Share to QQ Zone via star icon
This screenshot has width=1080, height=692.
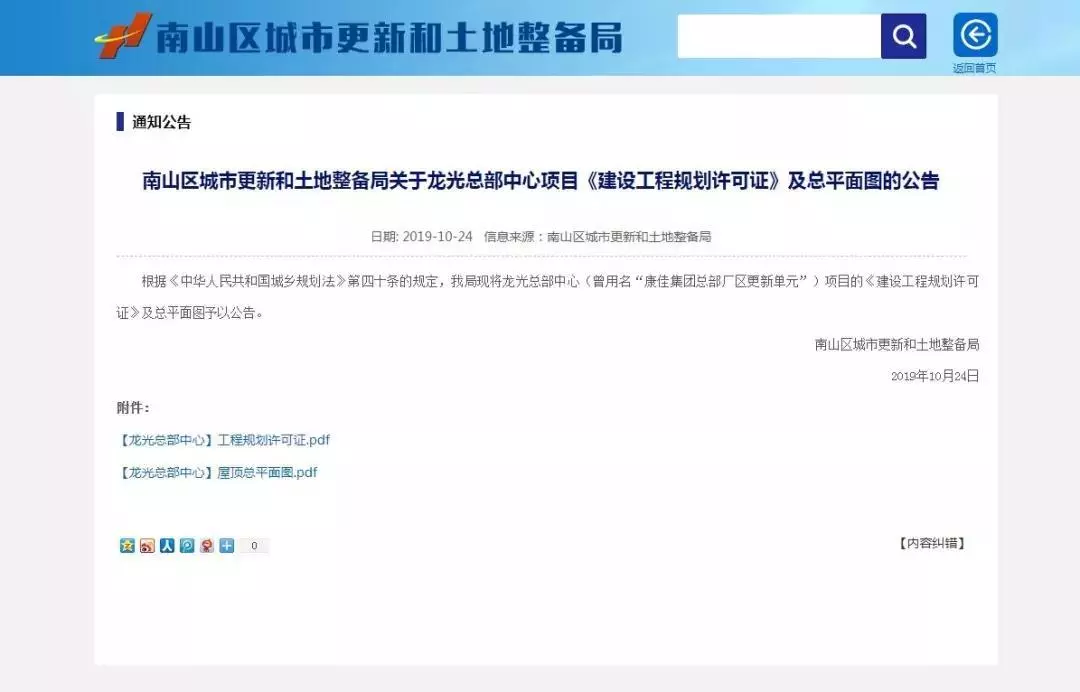[127, 546]
